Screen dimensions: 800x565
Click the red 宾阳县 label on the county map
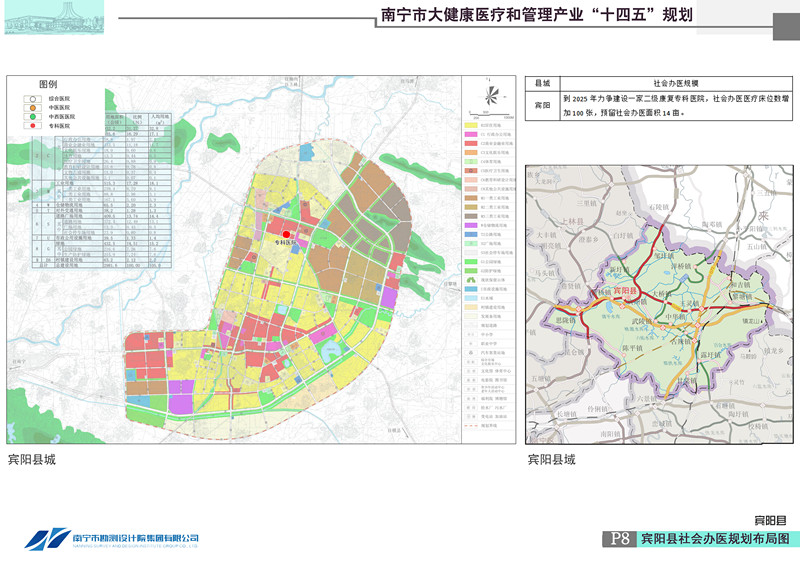click(626, 291)
